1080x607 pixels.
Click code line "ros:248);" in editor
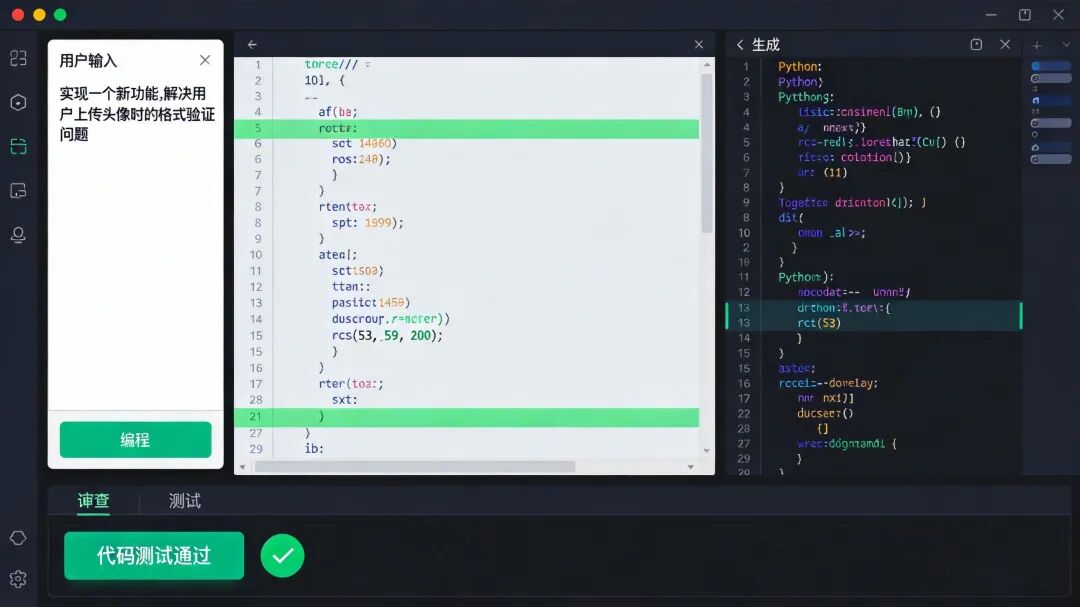coord(361,159)
